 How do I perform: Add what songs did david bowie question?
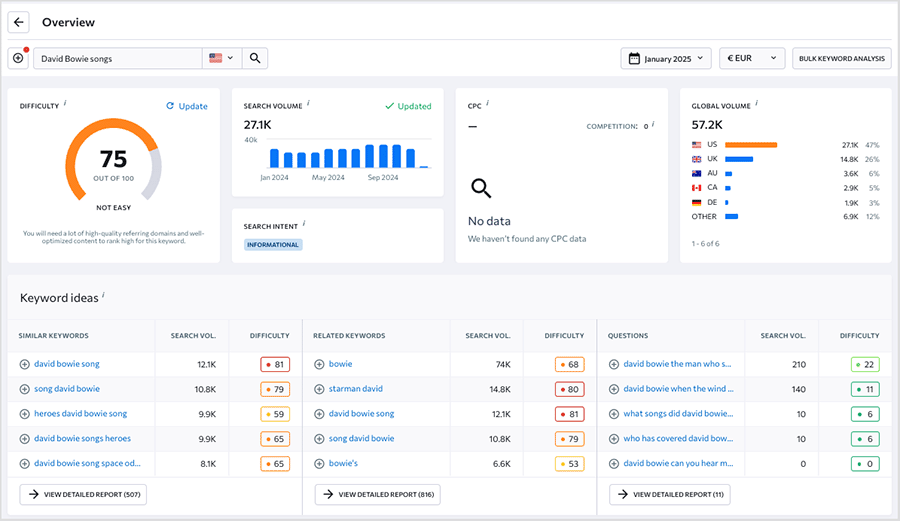(614, 414)
